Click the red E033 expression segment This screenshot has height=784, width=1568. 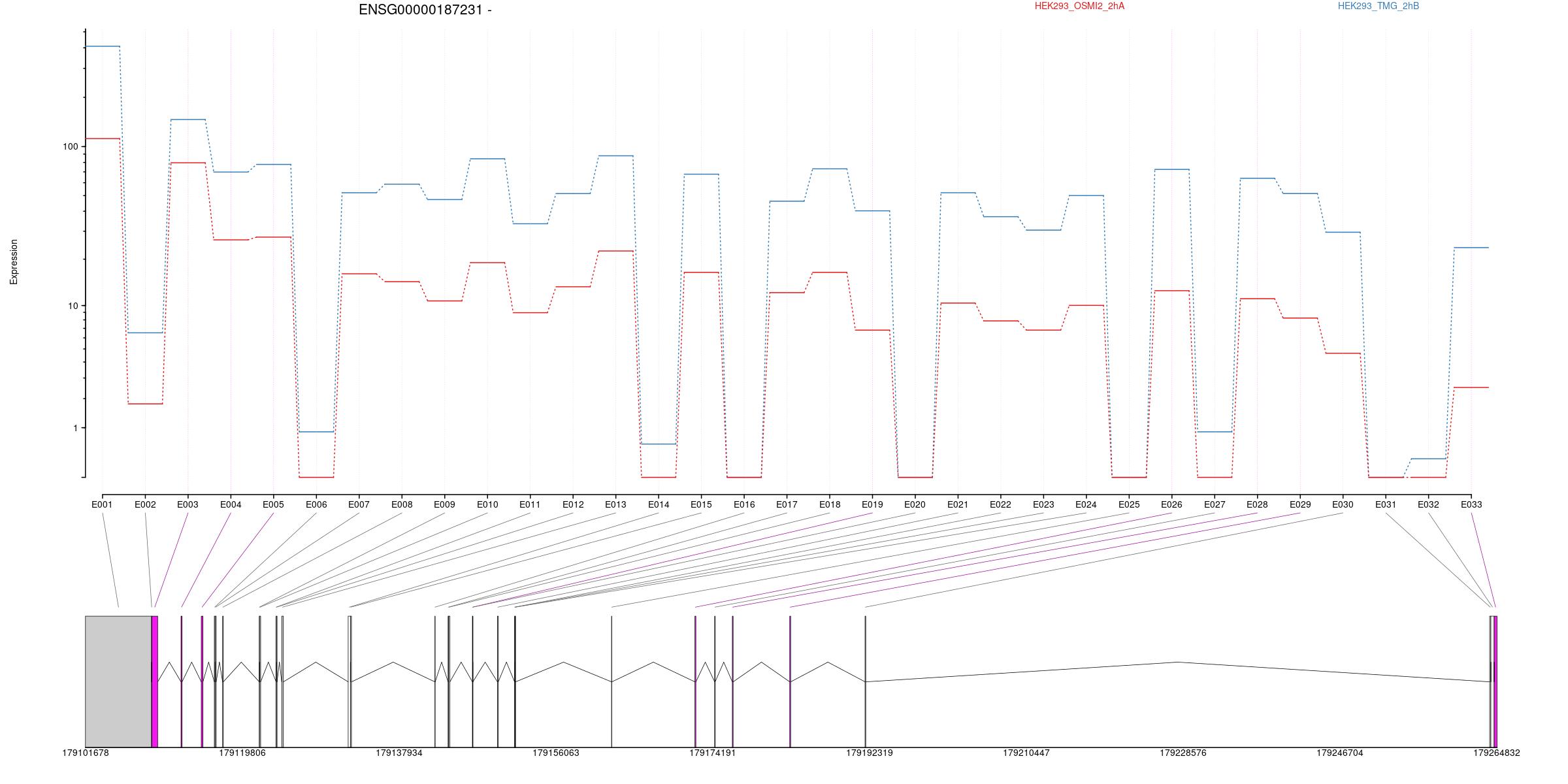point(1471,387)
